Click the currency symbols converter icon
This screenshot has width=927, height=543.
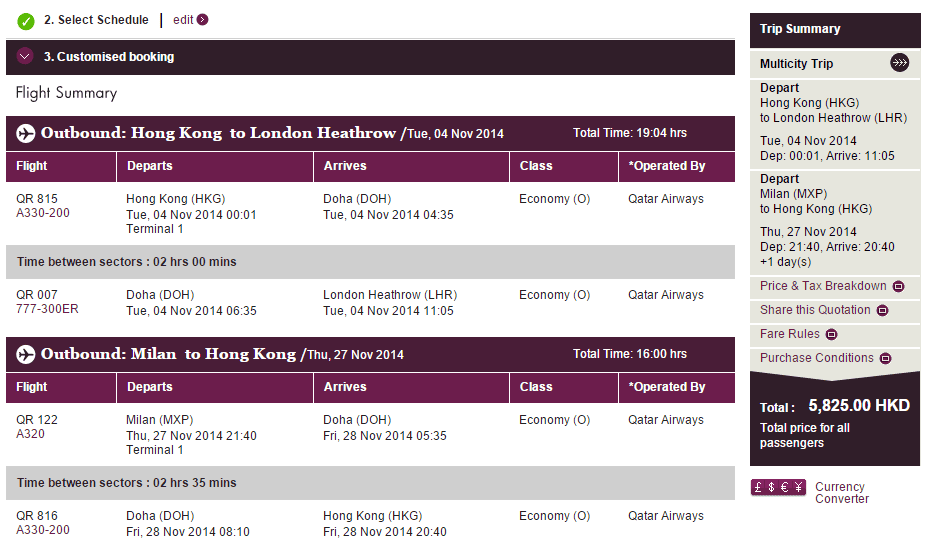coord(778,488)
